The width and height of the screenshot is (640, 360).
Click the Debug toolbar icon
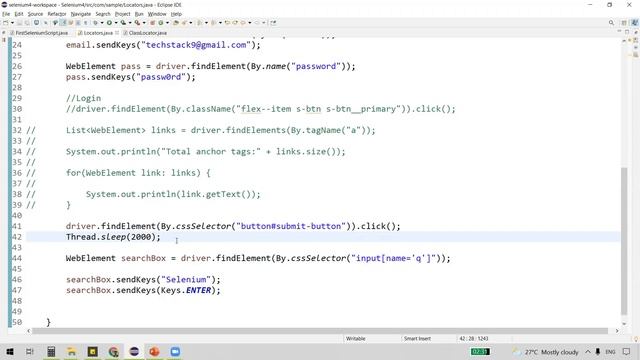[x=95, y=23]
